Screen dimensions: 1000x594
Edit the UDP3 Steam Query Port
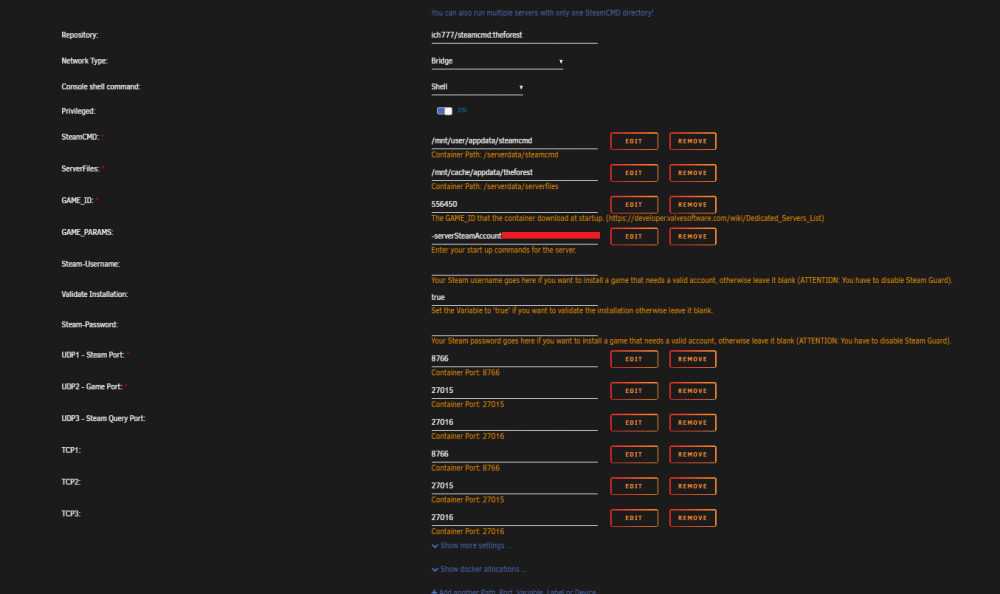(634, 423)
